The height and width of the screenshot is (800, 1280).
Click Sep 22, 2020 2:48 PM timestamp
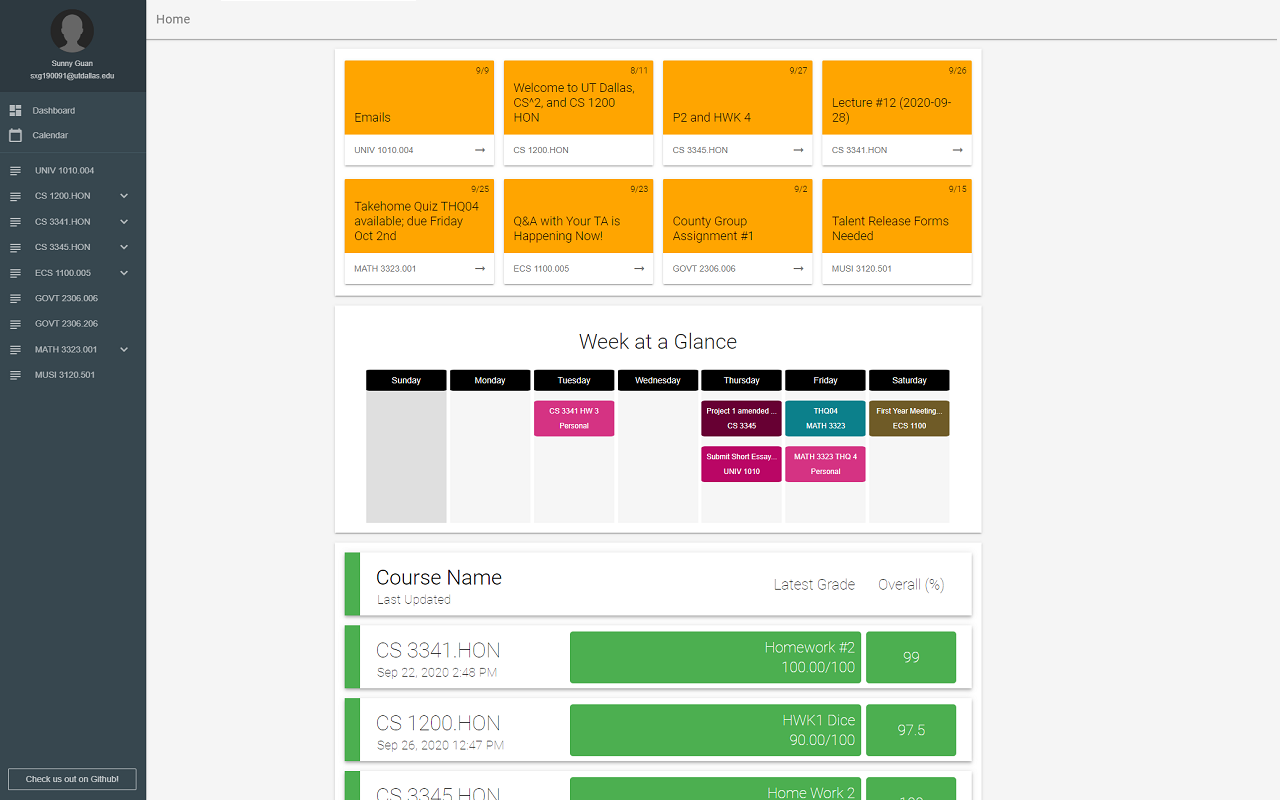click(x=437, y=672)
